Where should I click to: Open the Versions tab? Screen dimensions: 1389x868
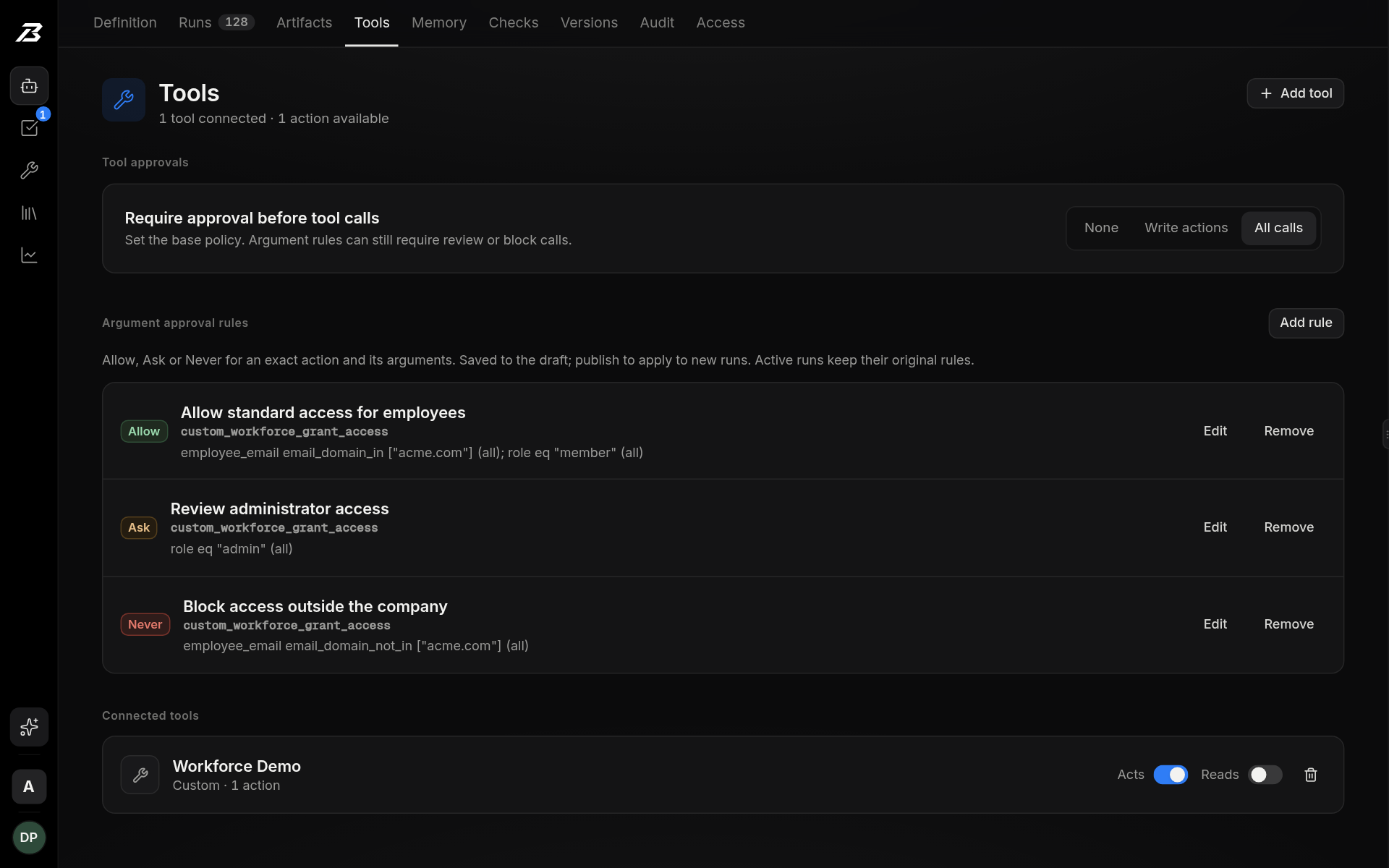589,23
